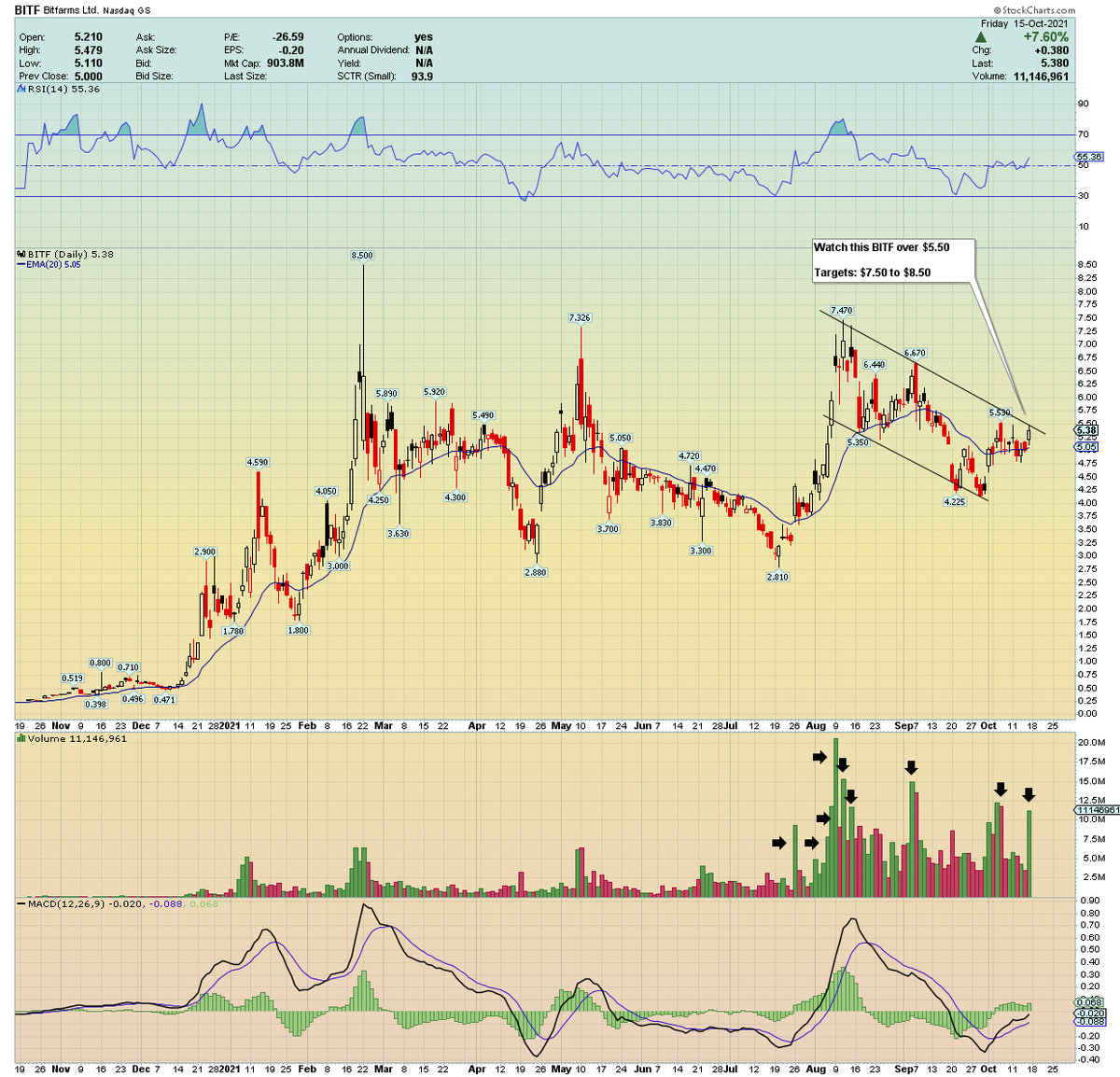This screenshot has width=1120, height=1077.
Task: Click the 0.800 November price label
Action: (101, 663)
